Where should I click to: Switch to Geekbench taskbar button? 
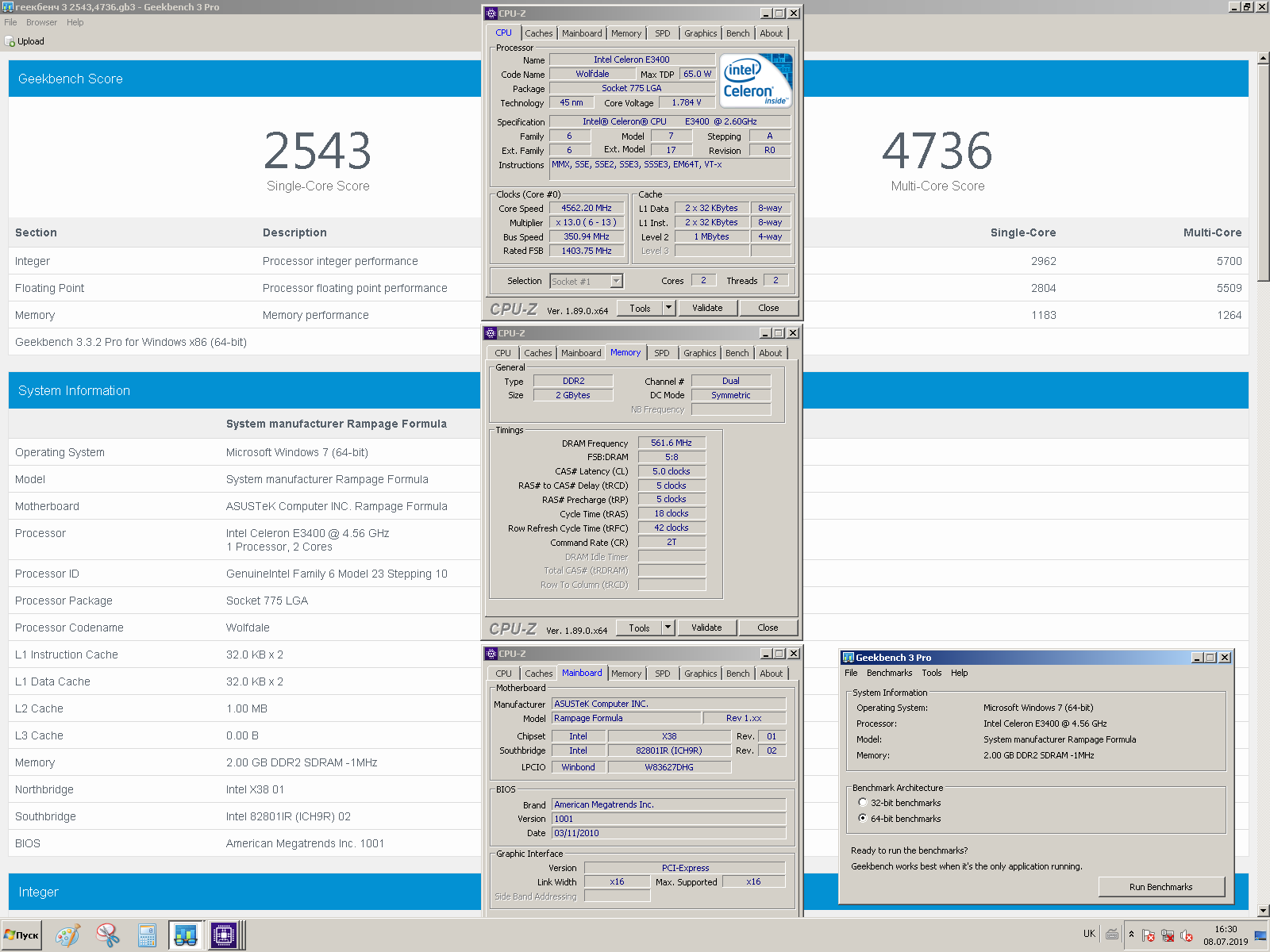[x=186, y=935]
